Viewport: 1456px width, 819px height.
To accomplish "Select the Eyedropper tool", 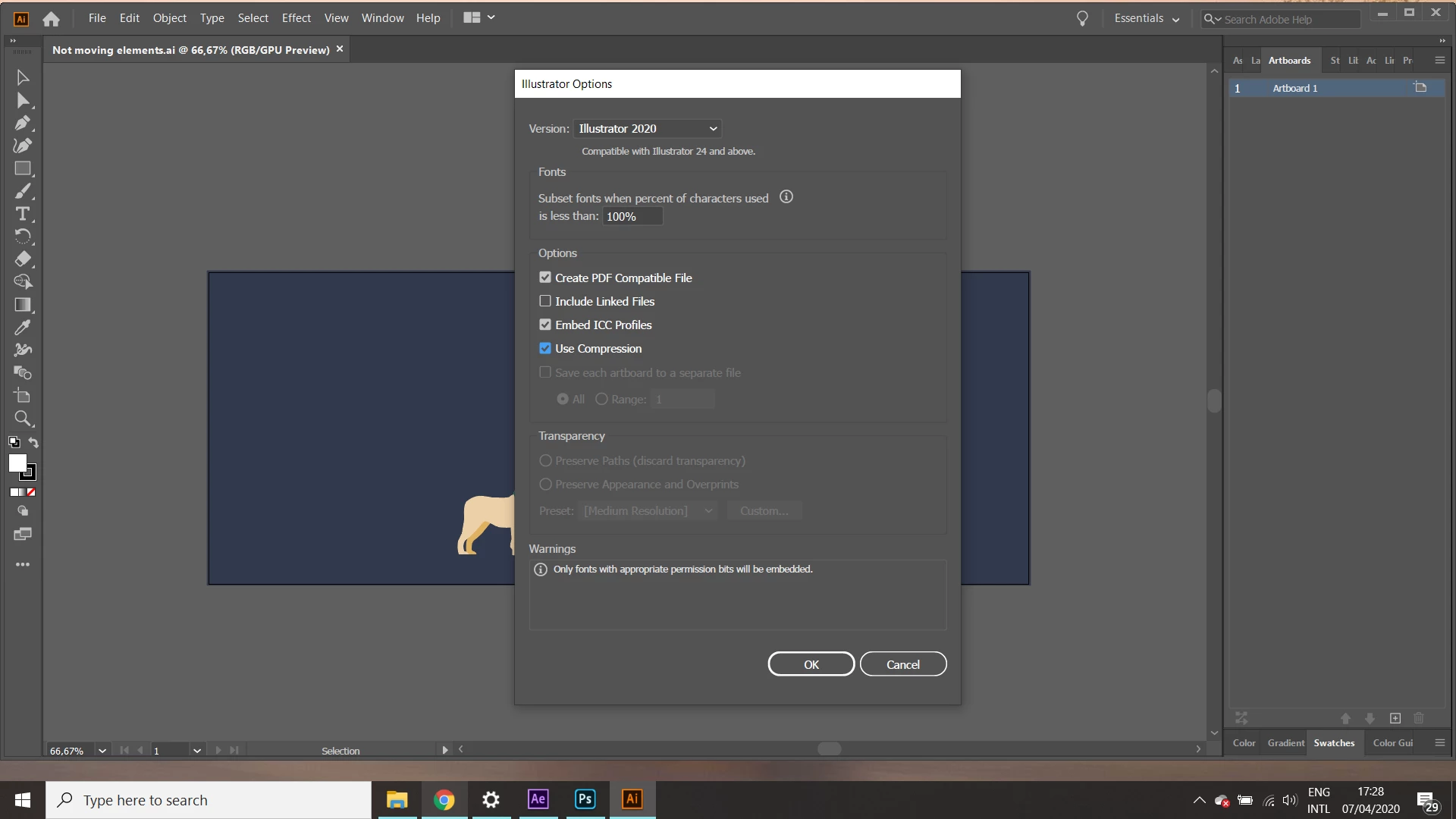I will click(x=23, y=328).
